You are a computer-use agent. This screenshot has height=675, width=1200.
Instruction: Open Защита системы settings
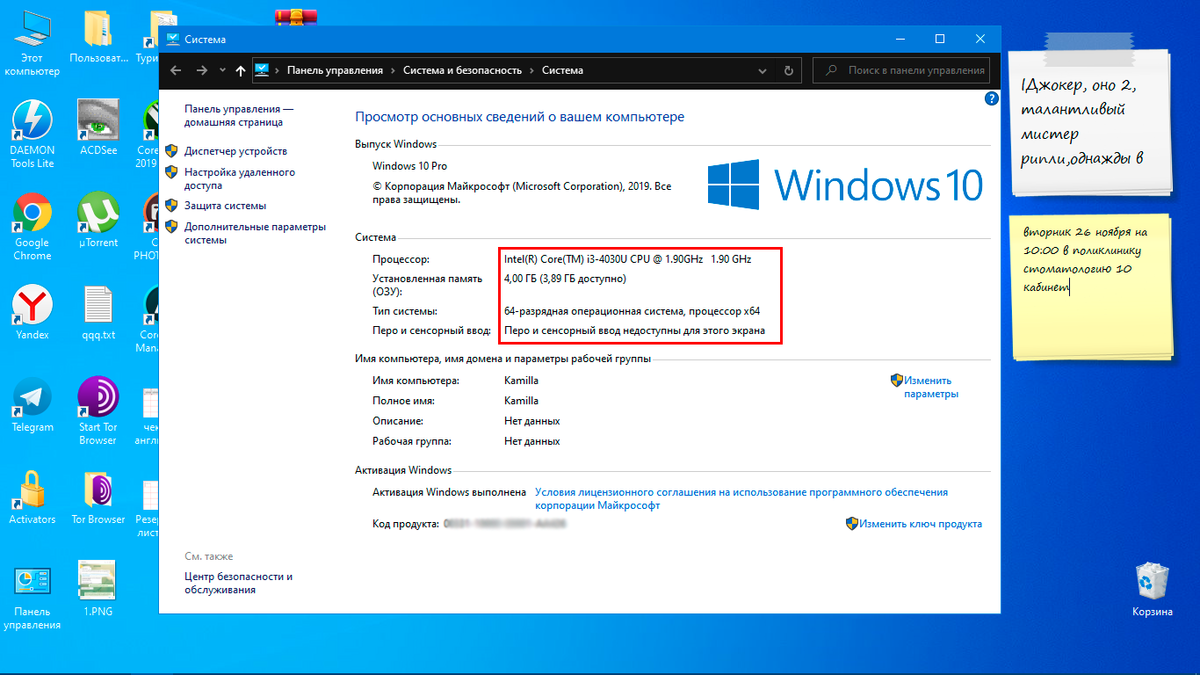click(x=225, y=206)
